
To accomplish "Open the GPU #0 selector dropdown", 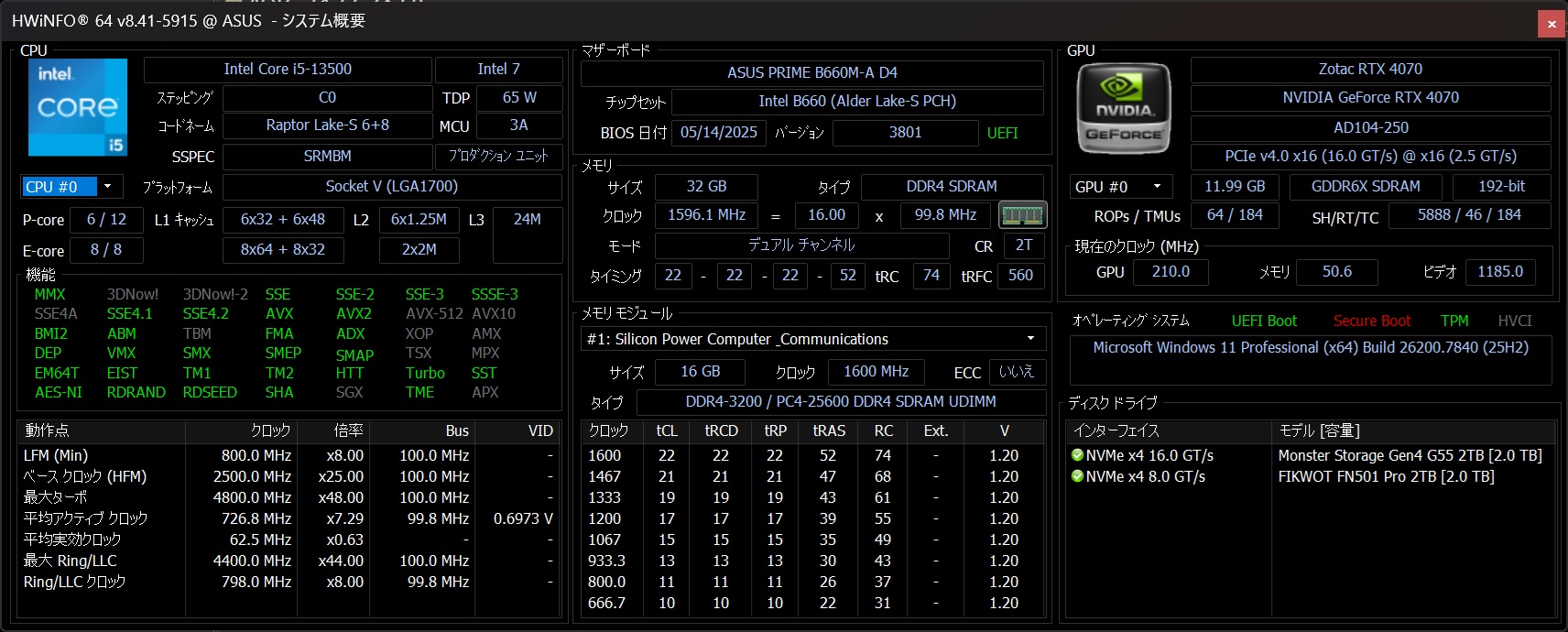I will [x=1157, y=187].
